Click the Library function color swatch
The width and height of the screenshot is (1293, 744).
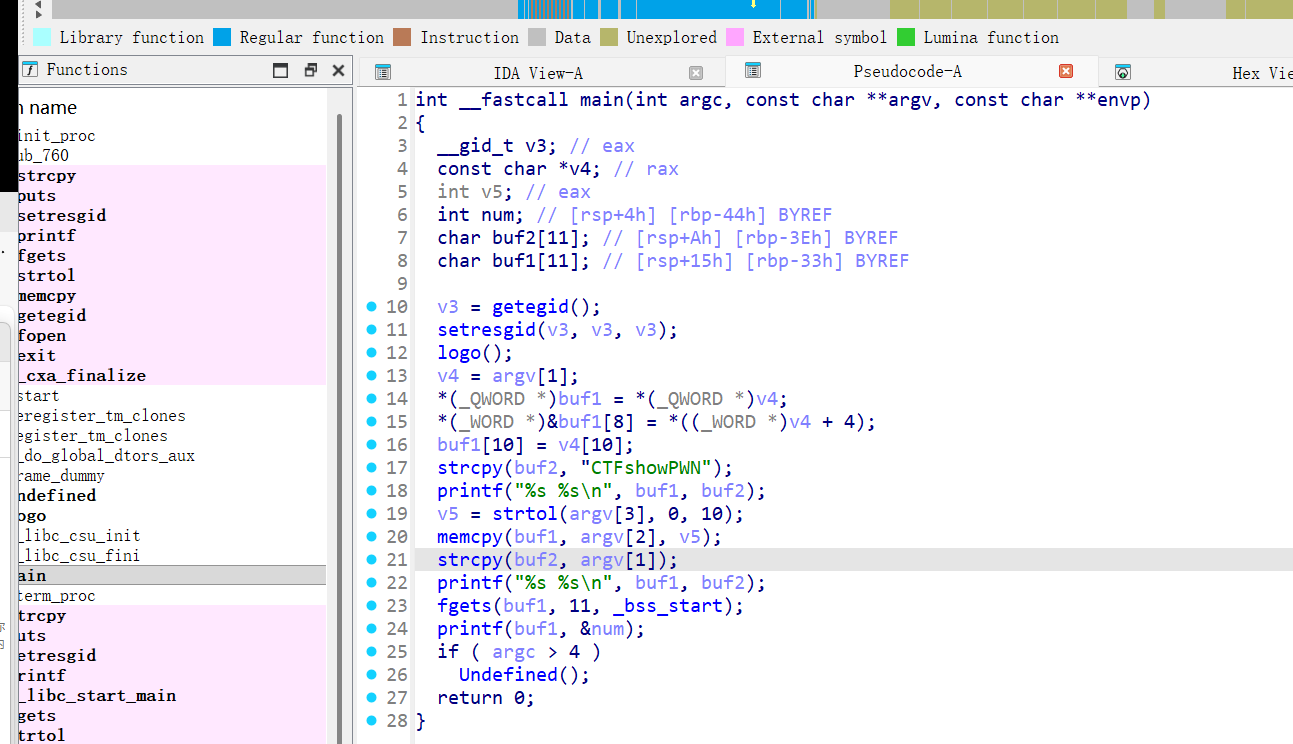tap(42, 37)
